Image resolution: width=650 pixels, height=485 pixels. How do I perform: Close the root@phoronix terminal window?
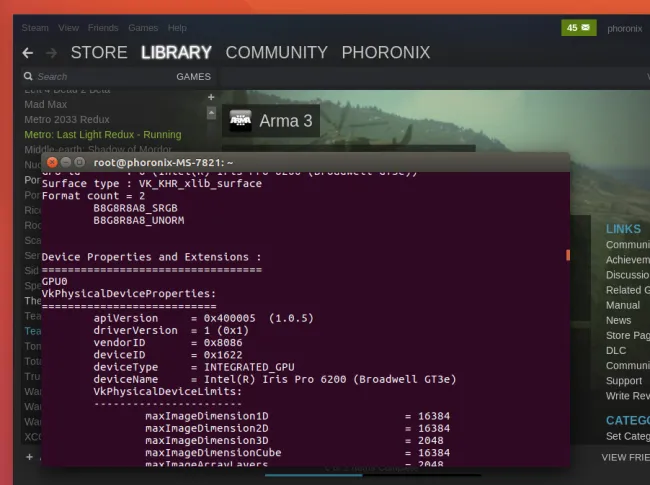52,162
